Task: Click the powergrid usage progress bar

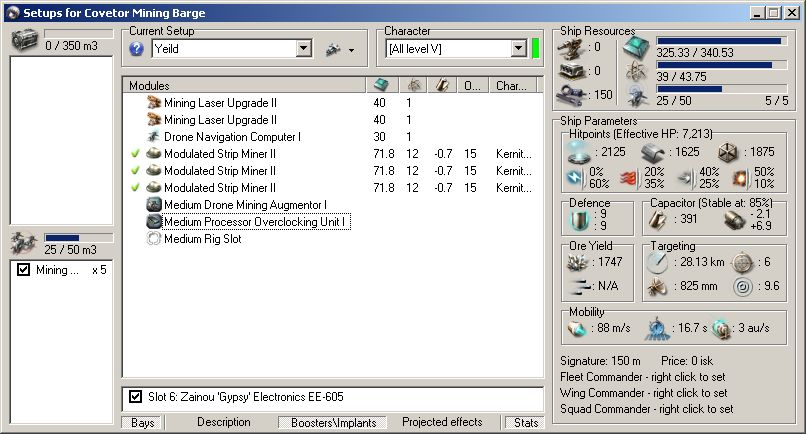Action: [722, 65]
